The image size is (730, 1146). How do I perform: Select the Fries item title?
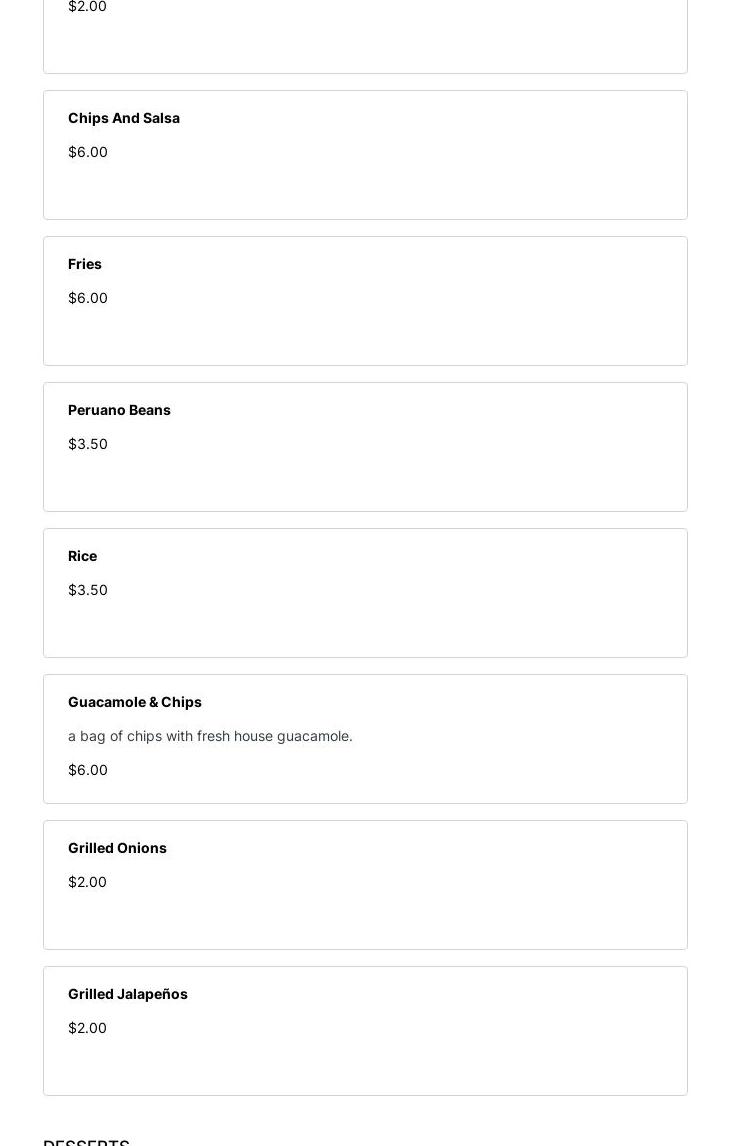click(85, 264)
